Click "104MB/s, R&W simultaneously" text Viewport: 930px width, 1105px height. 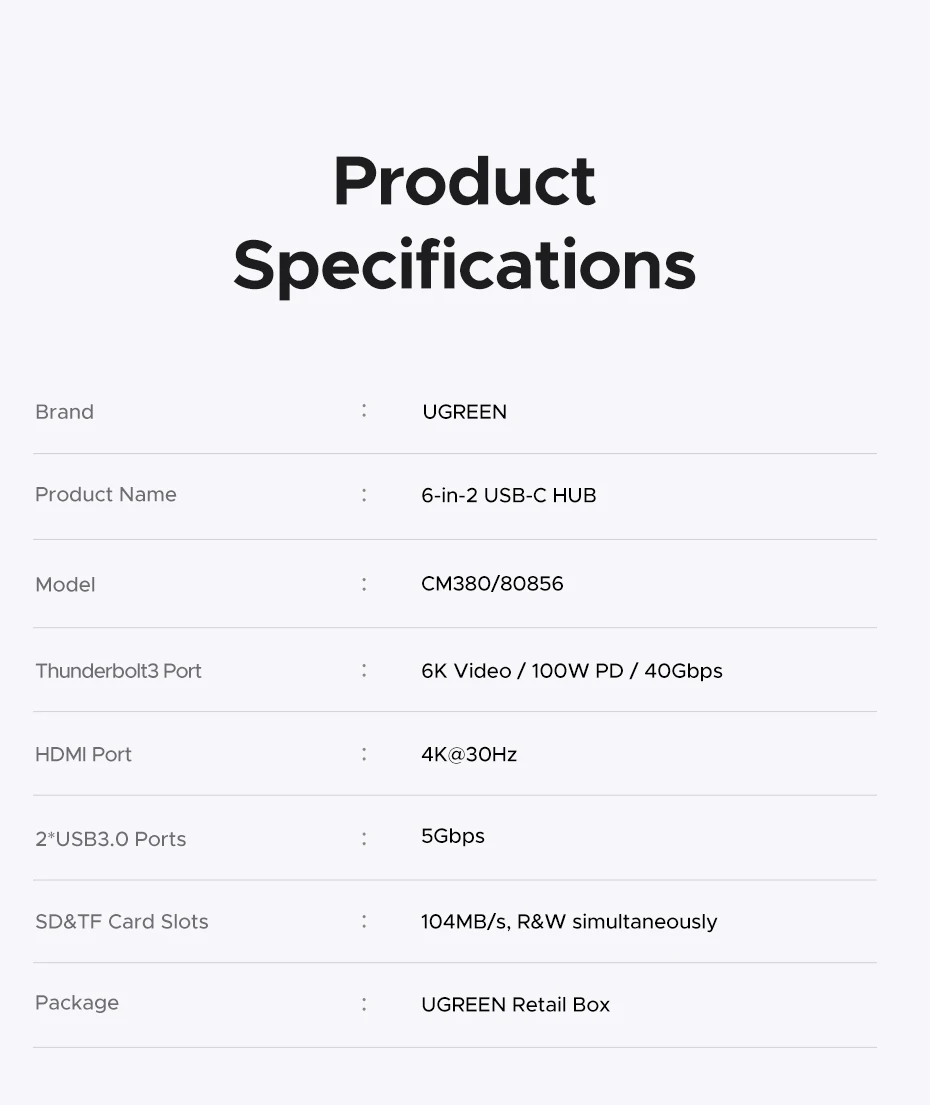coord(568,922)
